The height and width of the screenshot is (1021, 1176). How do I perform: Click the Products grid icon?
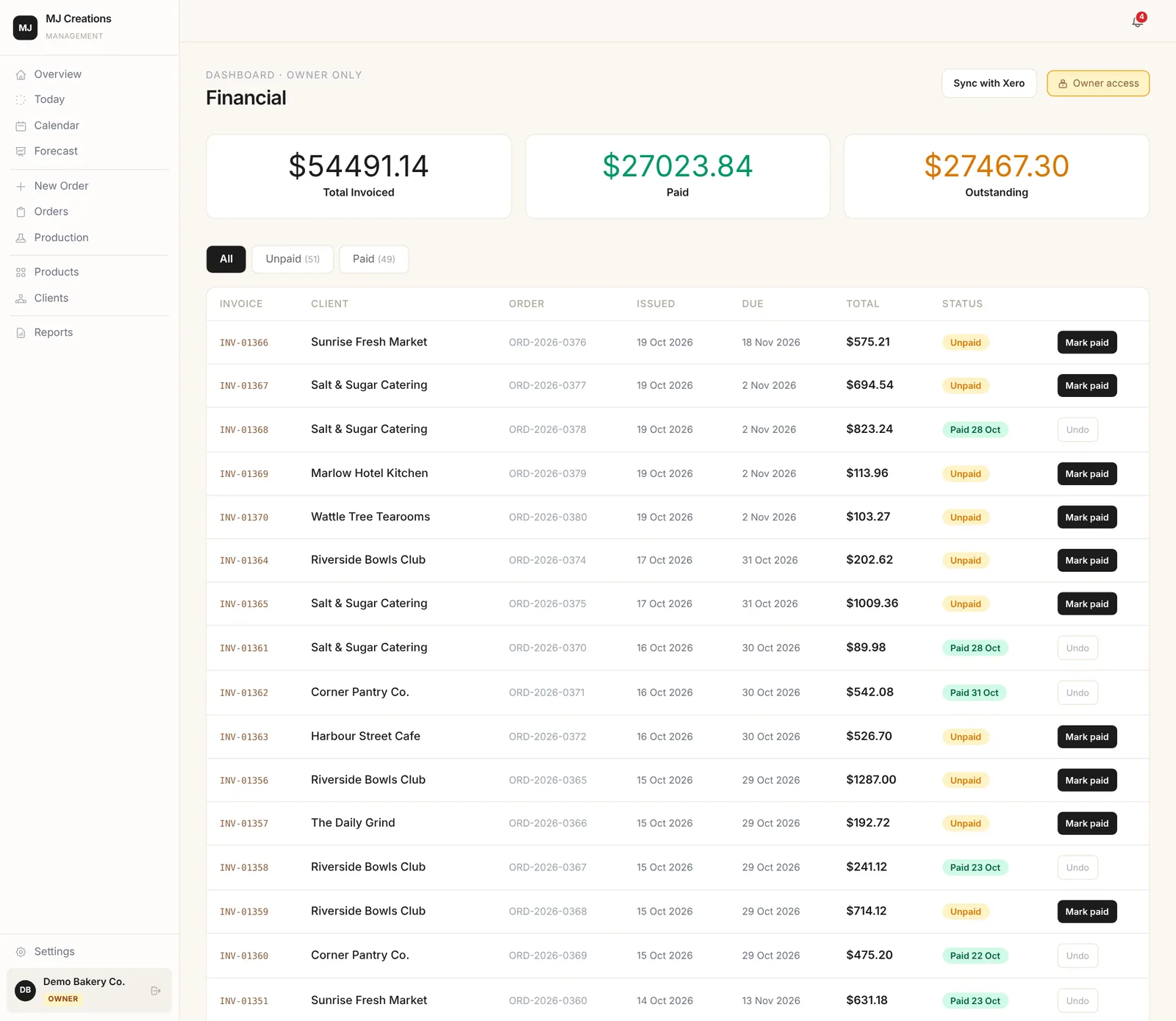click(x=21, y=273)
